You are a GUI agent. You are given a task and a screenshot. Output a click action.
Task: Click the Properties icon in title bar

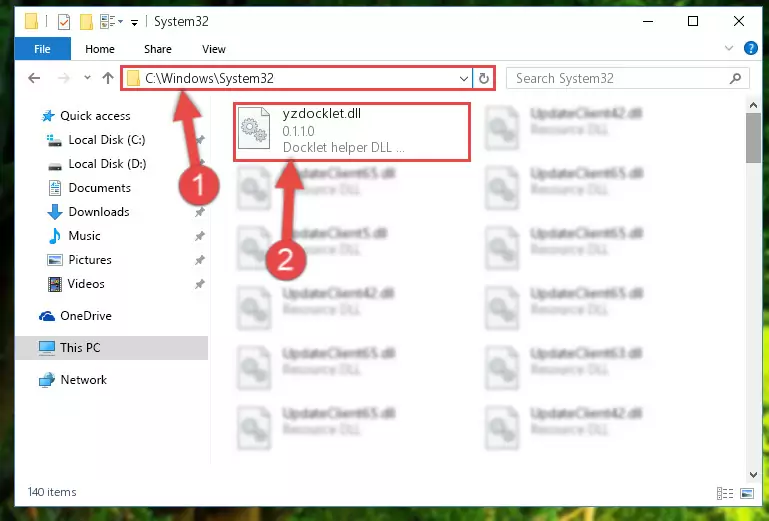tap(64, 22)
